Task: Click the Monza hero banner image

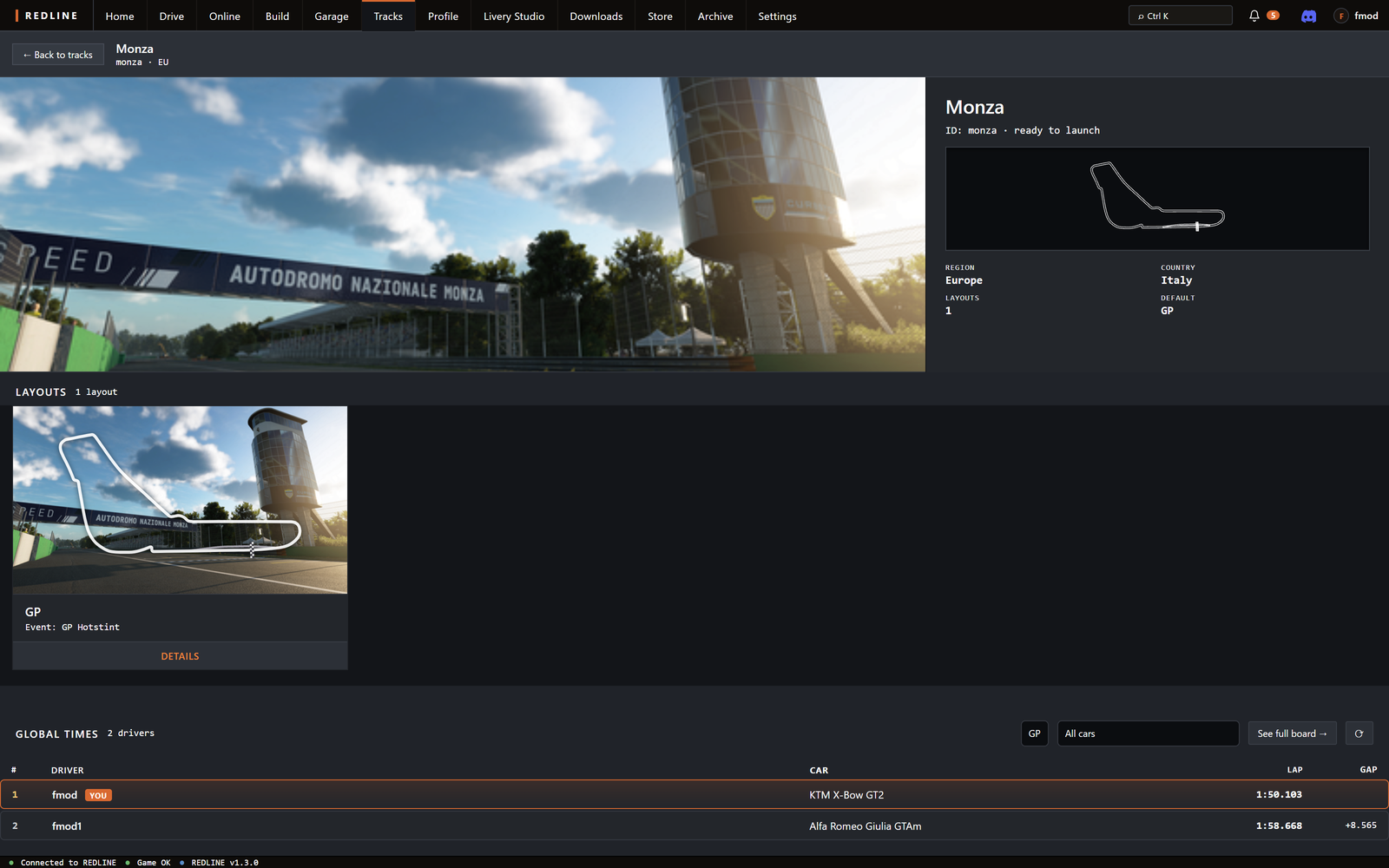Action: pos(463,225)
